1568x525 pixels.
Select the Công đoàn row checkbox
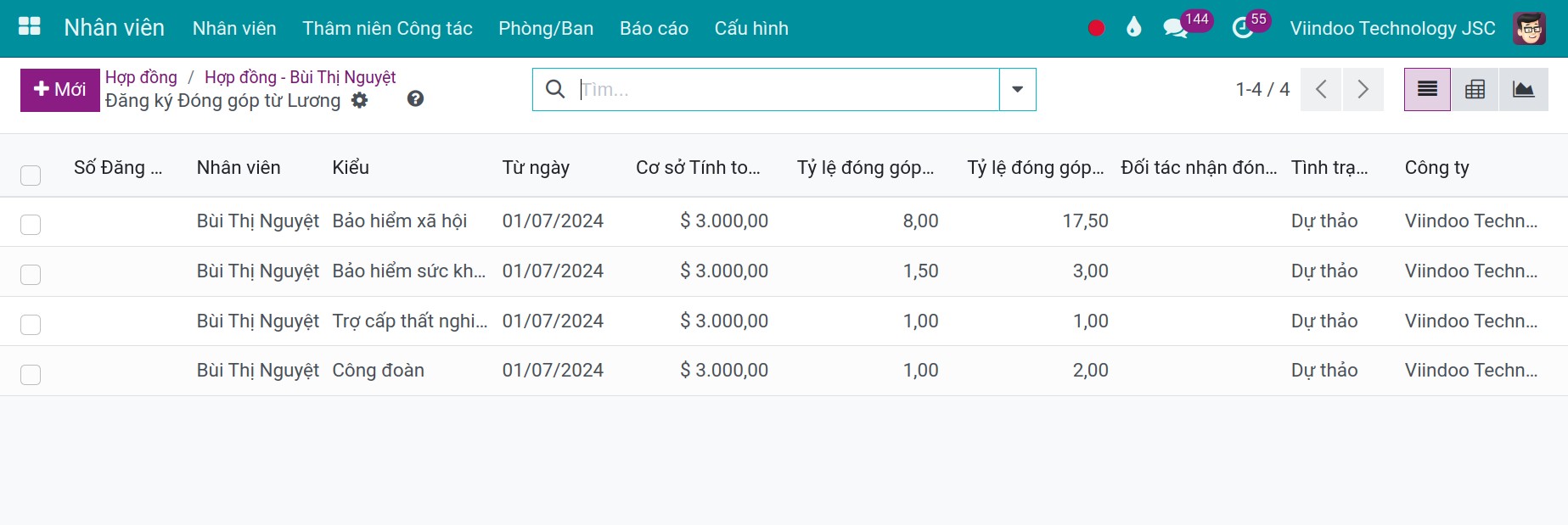pyautogui.click(x=31, y=374)
